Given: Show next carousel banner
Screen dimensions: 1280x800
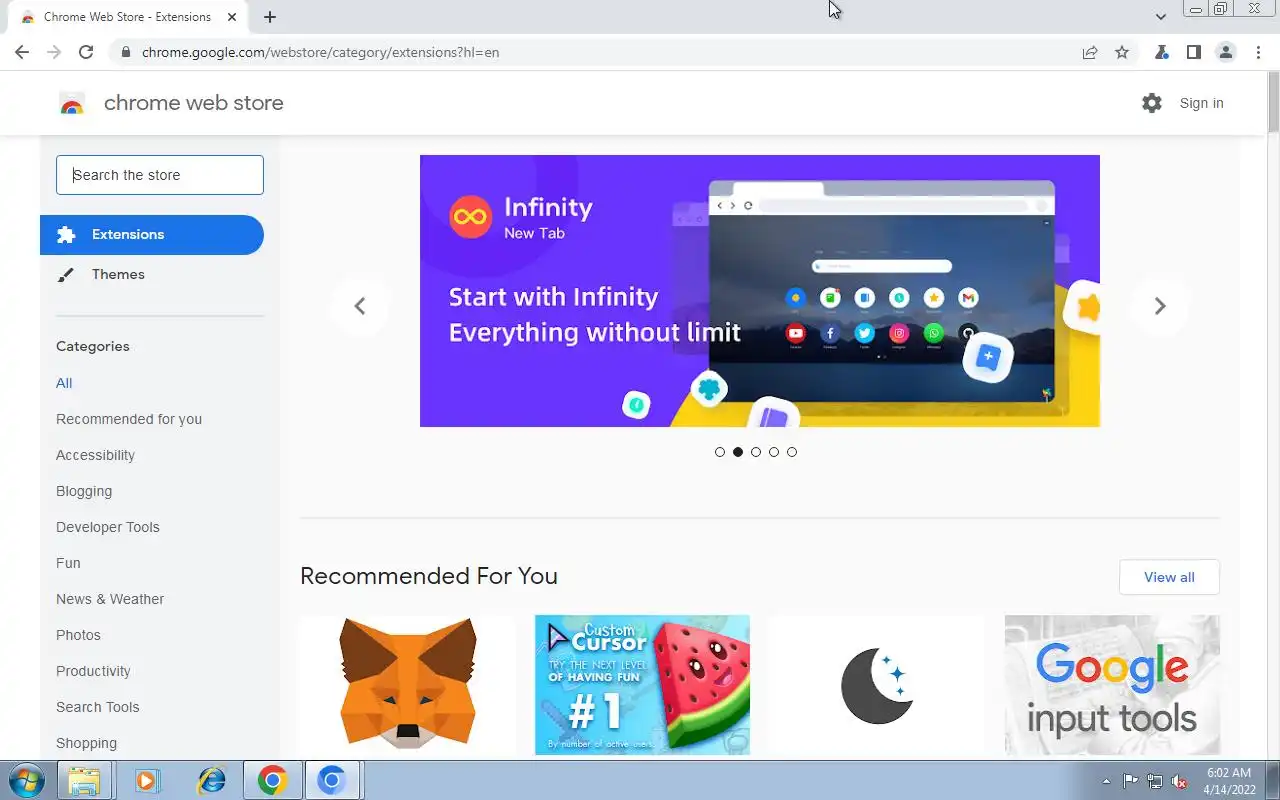Looking at the screenshot, I should click(x=1160, y=306).
